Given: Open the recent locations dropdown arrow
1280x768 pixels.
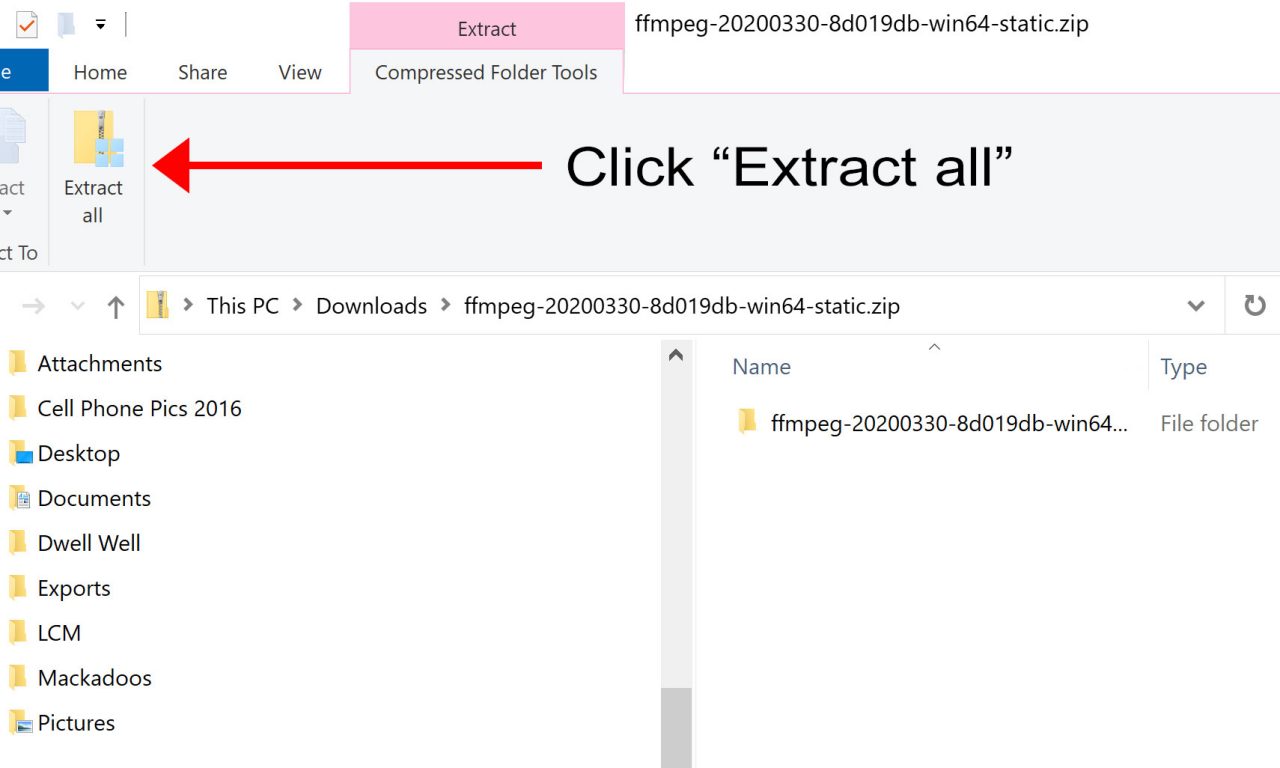Looking at the screenshot, I should 78,307.
